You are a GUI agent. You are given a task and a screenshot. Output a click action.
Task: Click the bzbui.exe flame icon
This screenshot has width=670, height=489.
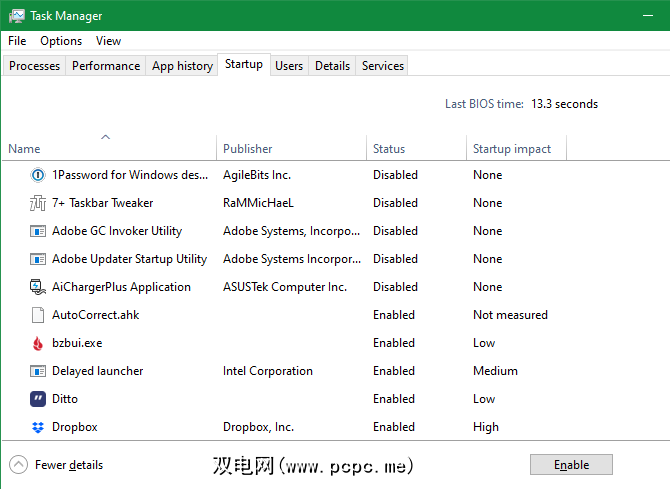pyautogui.click(x=38, y=343)
